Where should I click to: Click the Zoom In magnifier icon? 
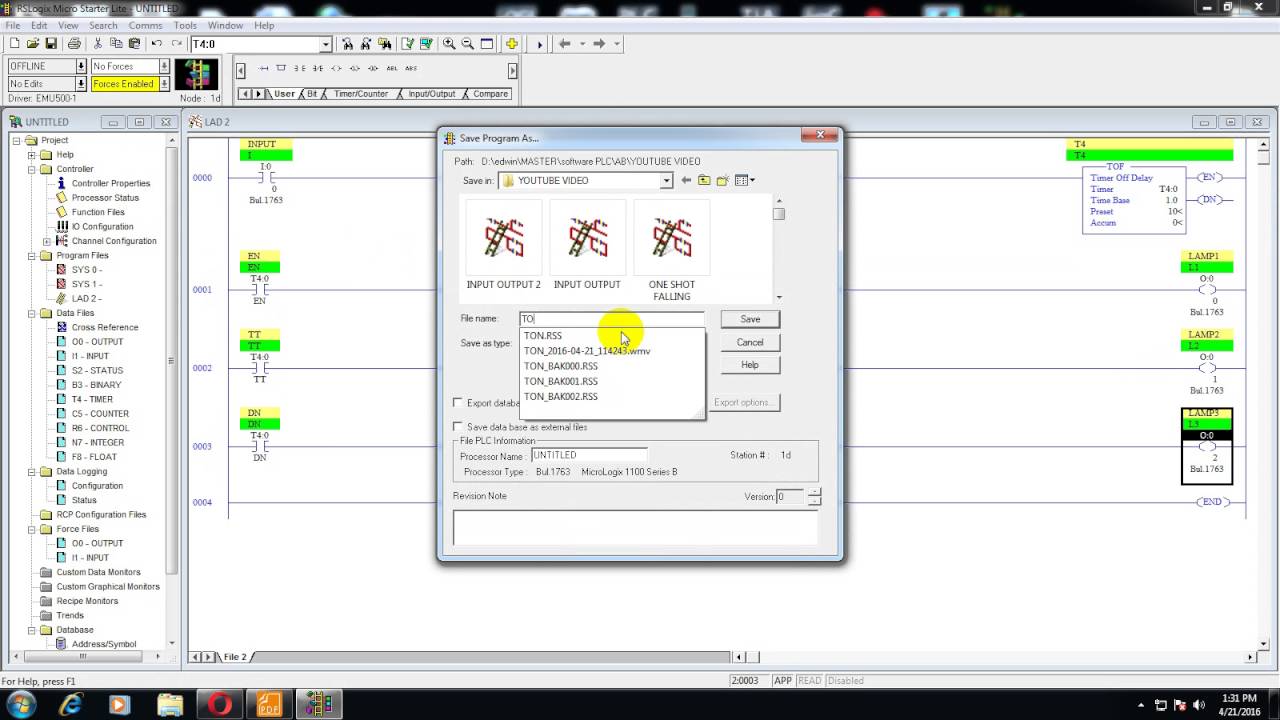[449, 44]
